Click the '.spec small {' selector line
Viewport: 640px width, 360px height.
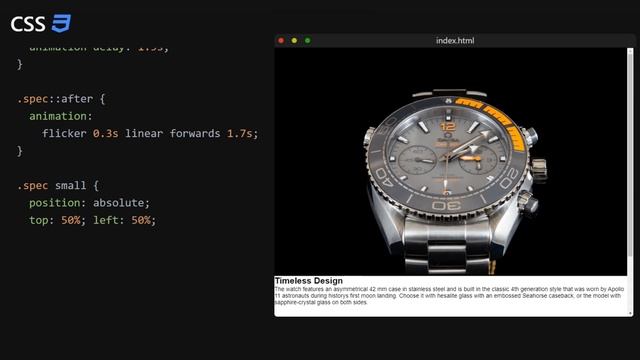point(58,185)
